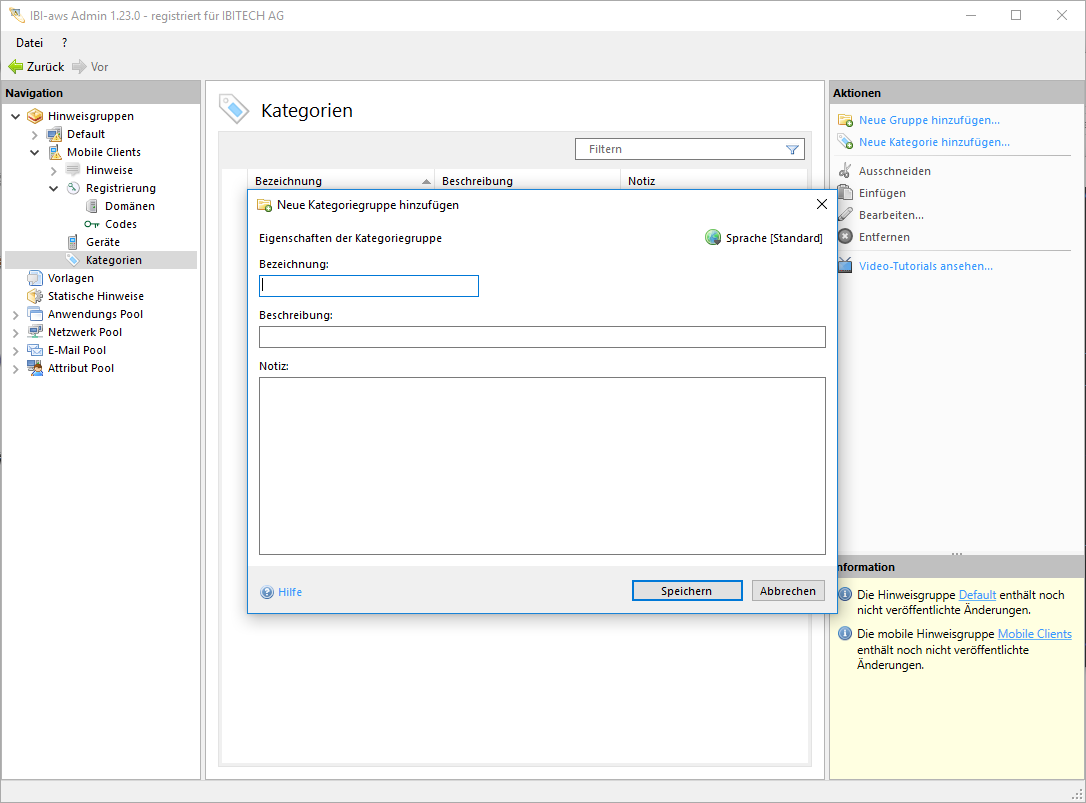Collapse the Registrierung tree node
This screenshot has width=1086, height=803.
(x=54, y=188)
